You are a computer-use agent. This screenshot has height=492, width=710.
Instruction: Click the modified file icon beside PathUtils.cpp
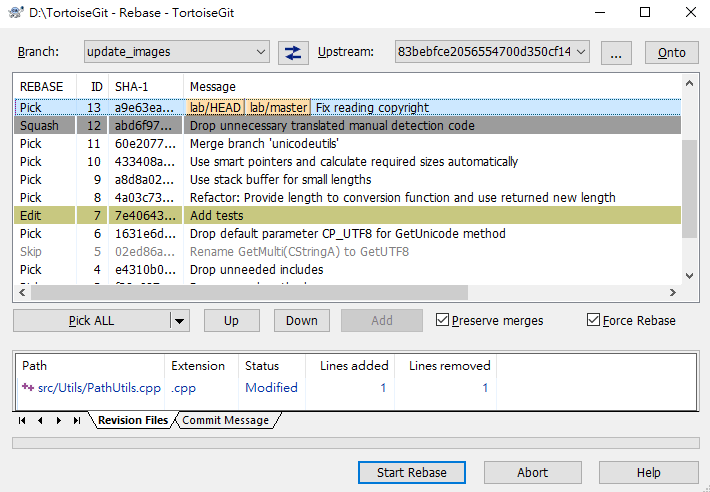[x=28, y=387]
